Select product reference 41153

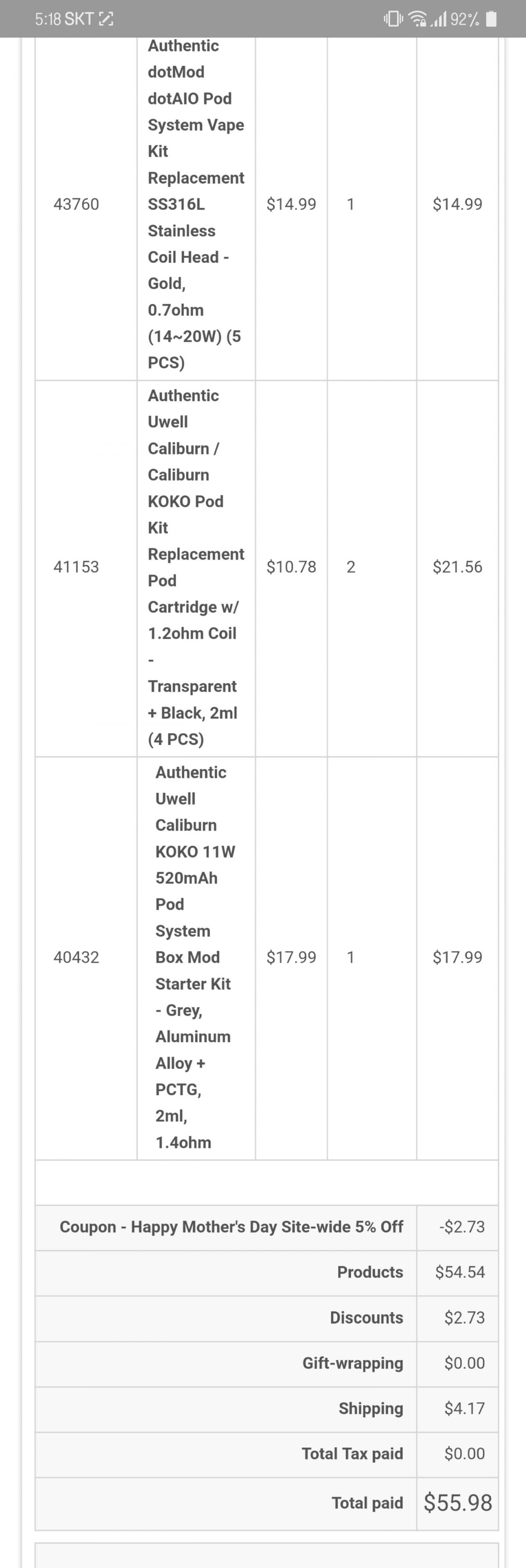tap(76, 567)
